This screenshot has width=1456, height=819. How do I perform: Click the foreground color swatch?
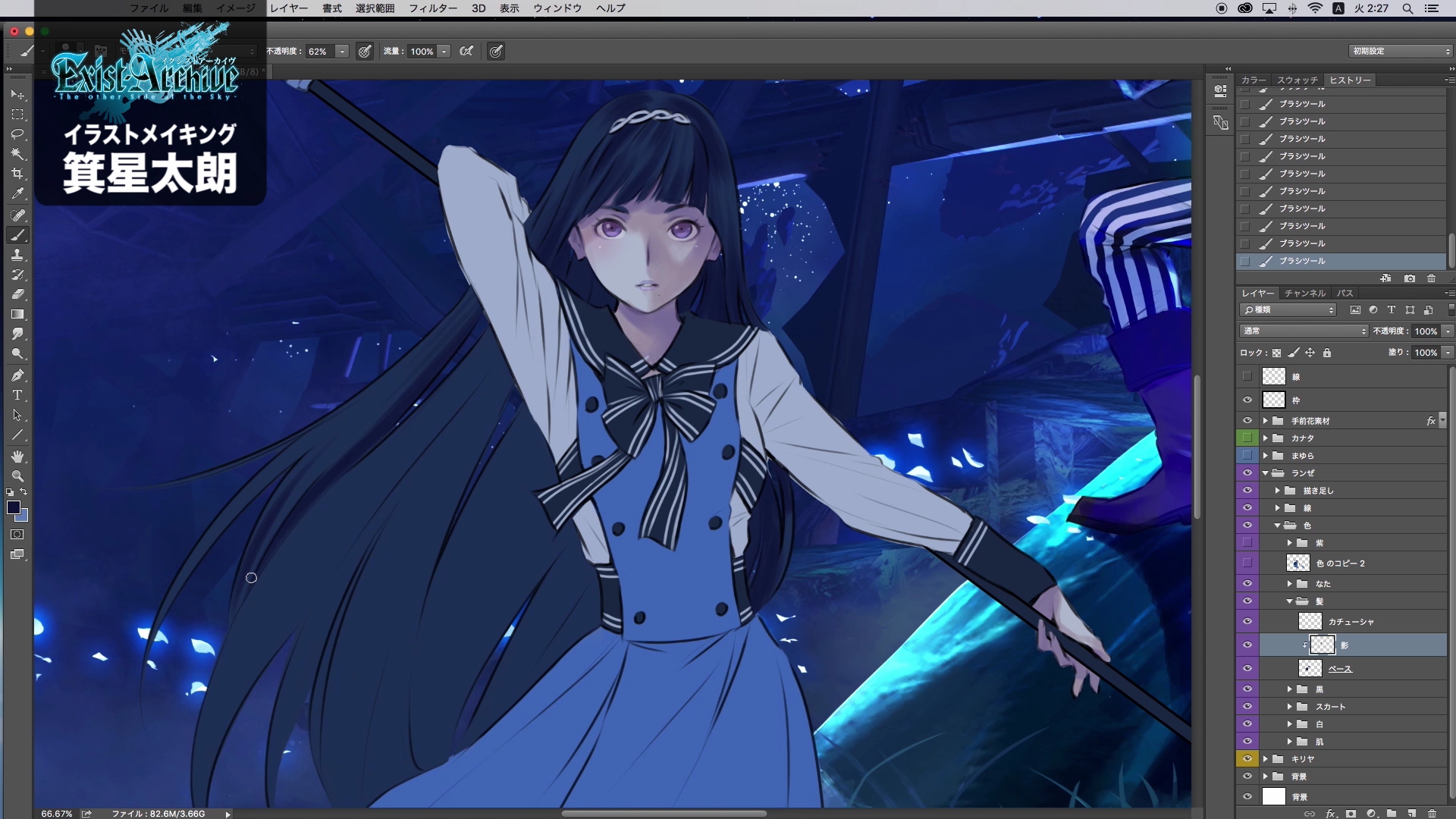pyautogui.click(x=13, y=507)
